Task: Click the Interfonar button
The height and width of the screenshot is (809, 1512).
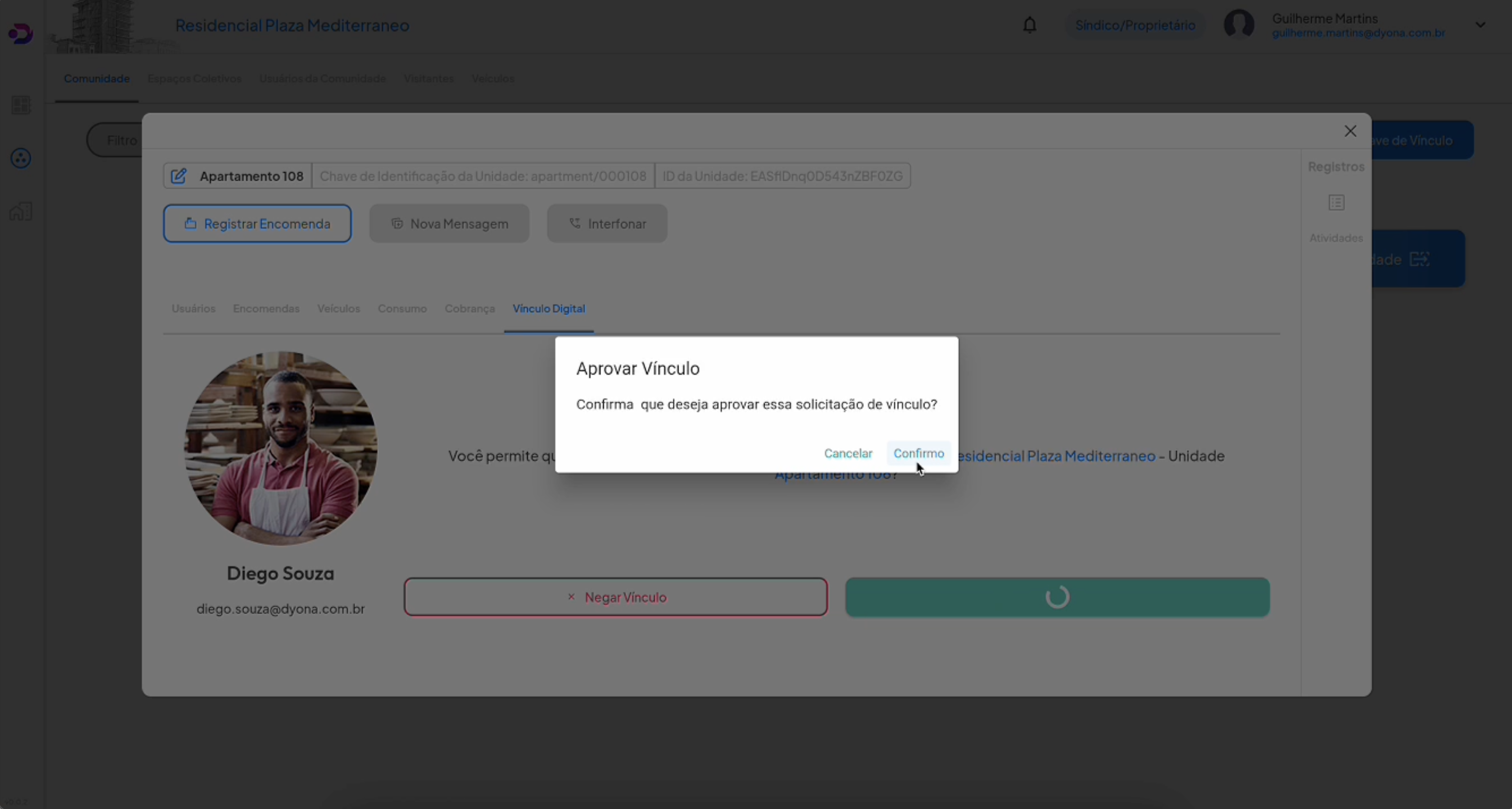Action: [x=607, y=224]
